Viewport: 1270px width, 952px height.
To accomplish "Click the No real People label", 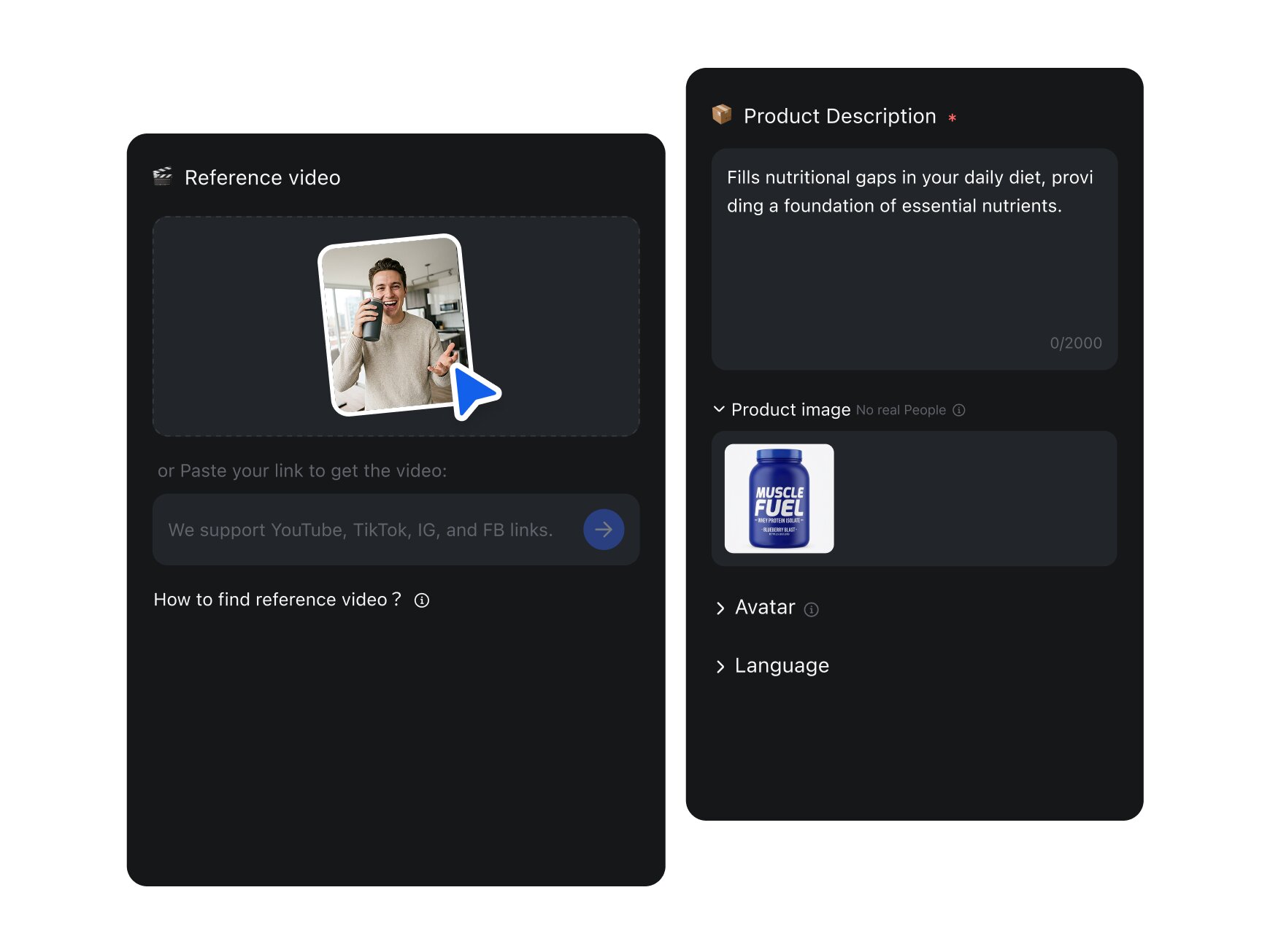I will pos(902,410).
